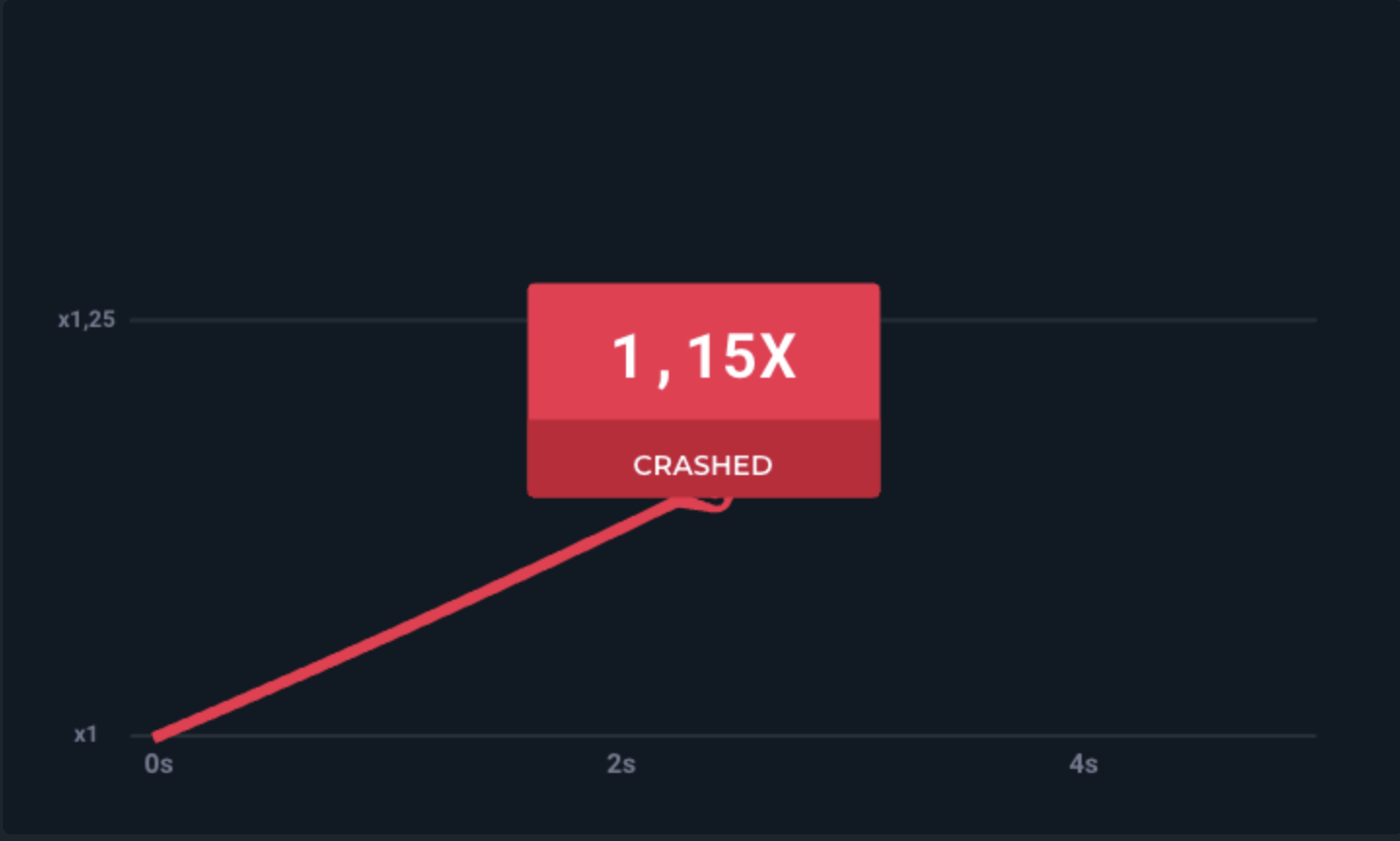The height and width of the screenshot is (841, 1400).
Task: Click the 1,15X multiplier readout
Action: (x=703, y=356)
